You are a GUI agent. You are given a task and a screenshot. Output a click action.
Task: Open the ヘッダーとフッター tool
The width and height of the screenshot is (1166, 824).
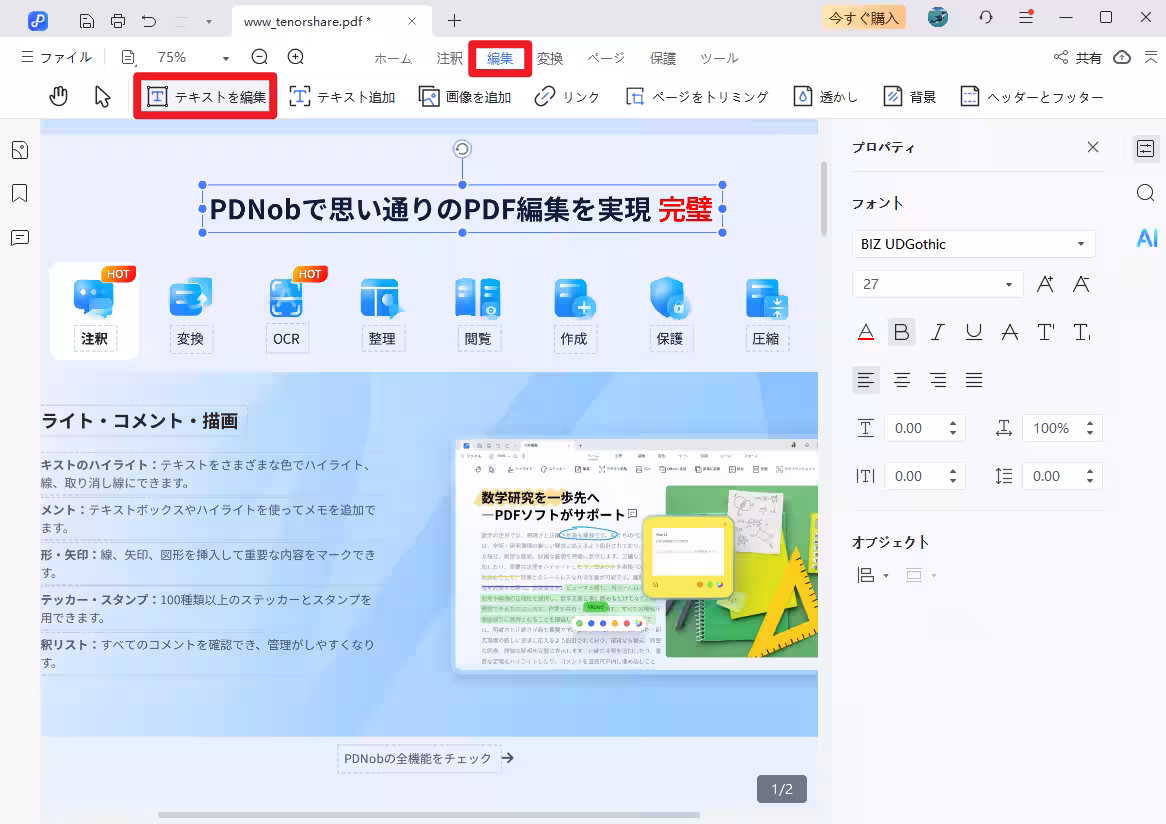pyautogui.click(x=1031, y=96)
